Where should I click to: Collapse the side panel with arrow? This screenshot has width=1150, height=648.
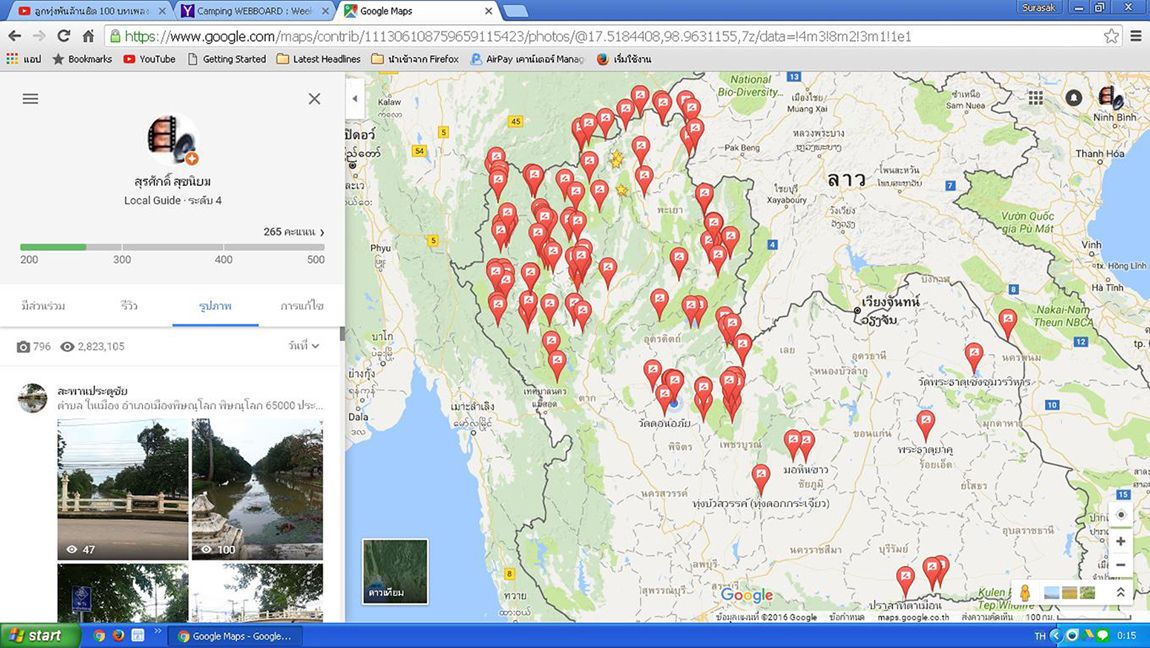354,99
